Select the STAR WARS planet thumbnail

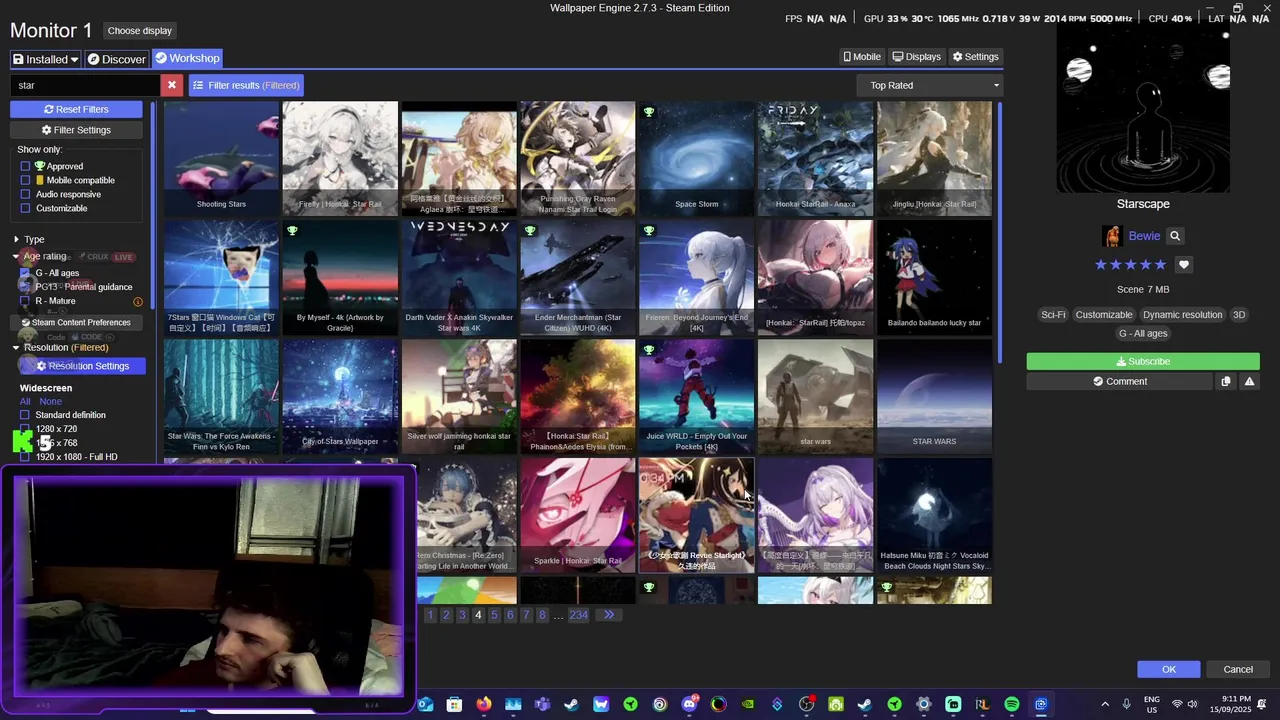click(x=934, y=396)
